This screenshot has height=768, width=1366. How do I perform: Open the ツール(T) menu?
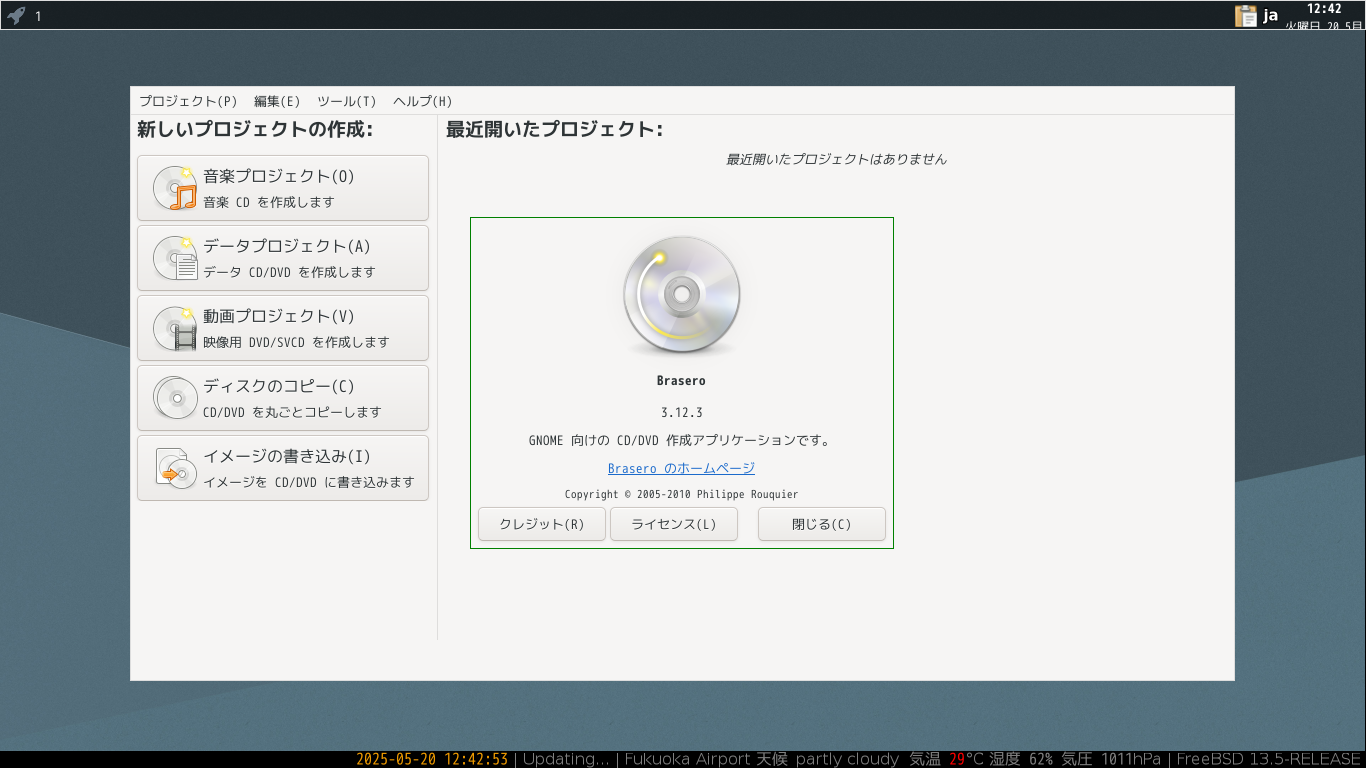coord(347,101)
